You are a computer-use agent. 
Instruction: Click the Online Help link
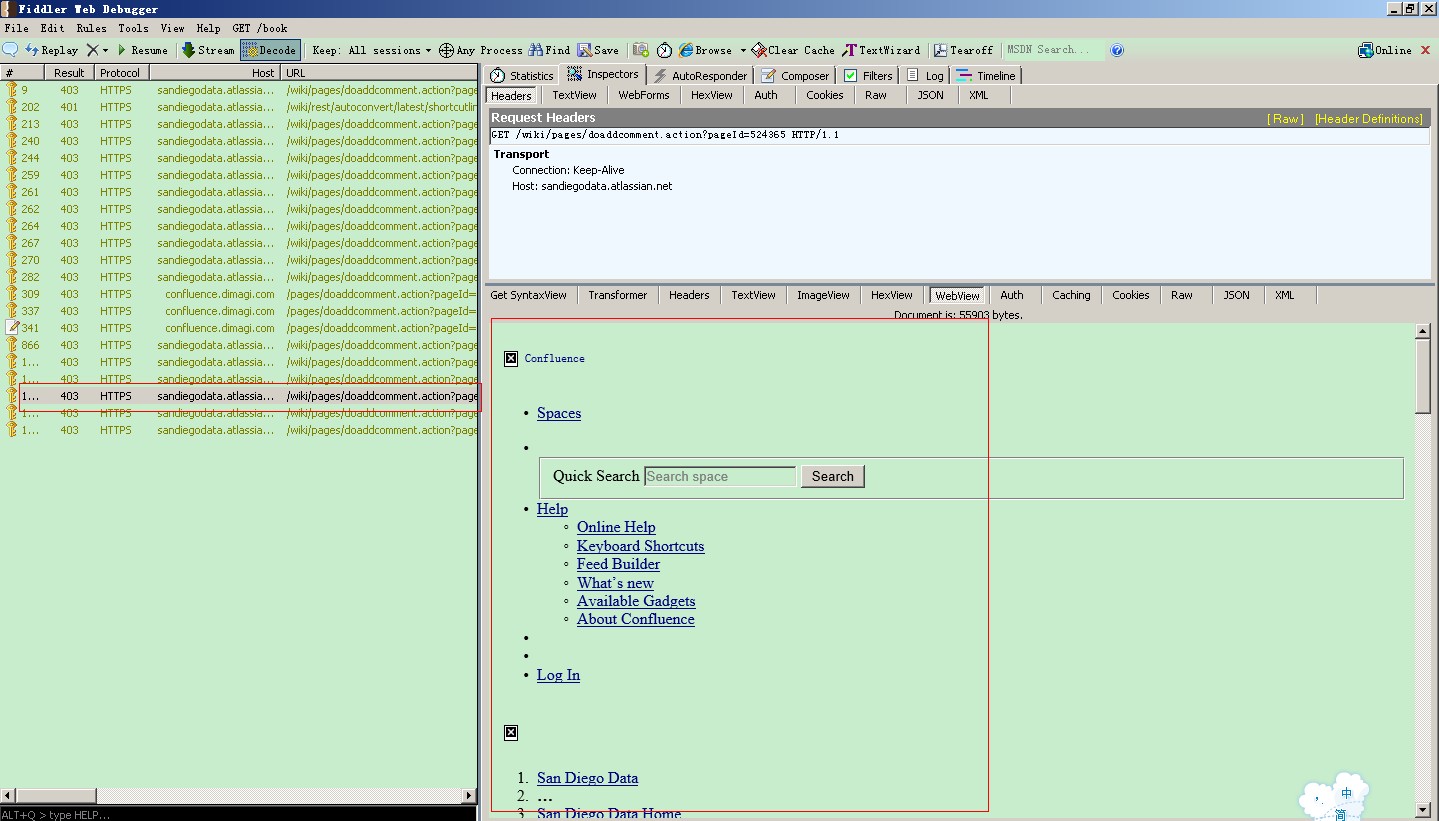point(616,527)
